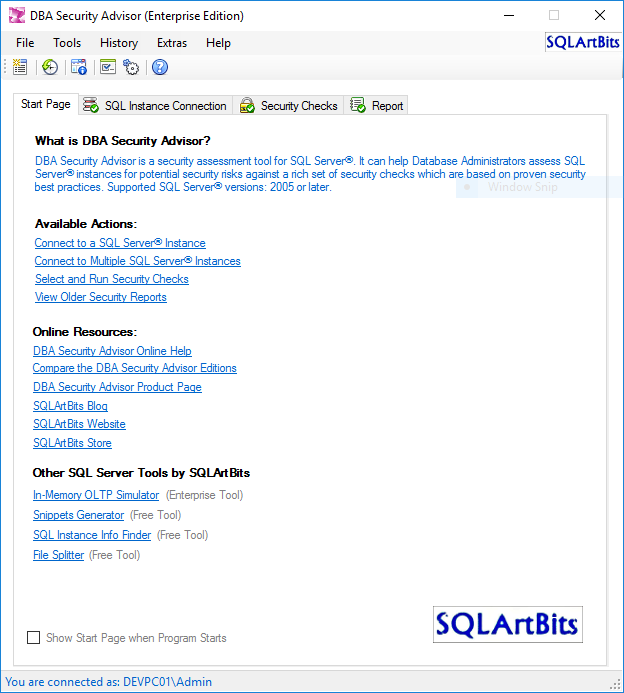Open Compare the DBA Security Advisor Editions link

[x=135, y=368]
